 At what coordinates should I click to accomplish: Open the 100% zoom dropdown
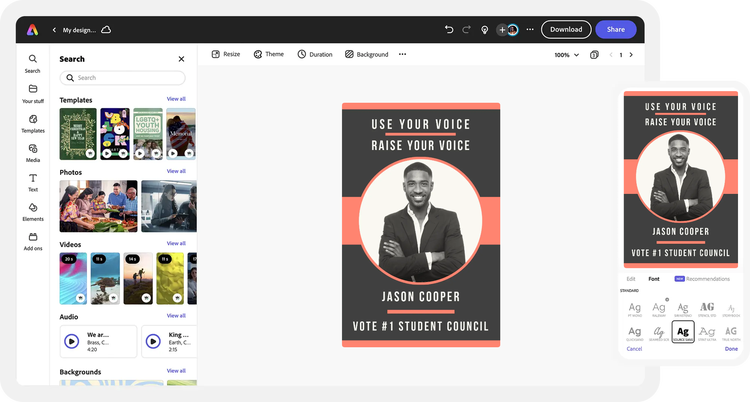coord(566,55)
